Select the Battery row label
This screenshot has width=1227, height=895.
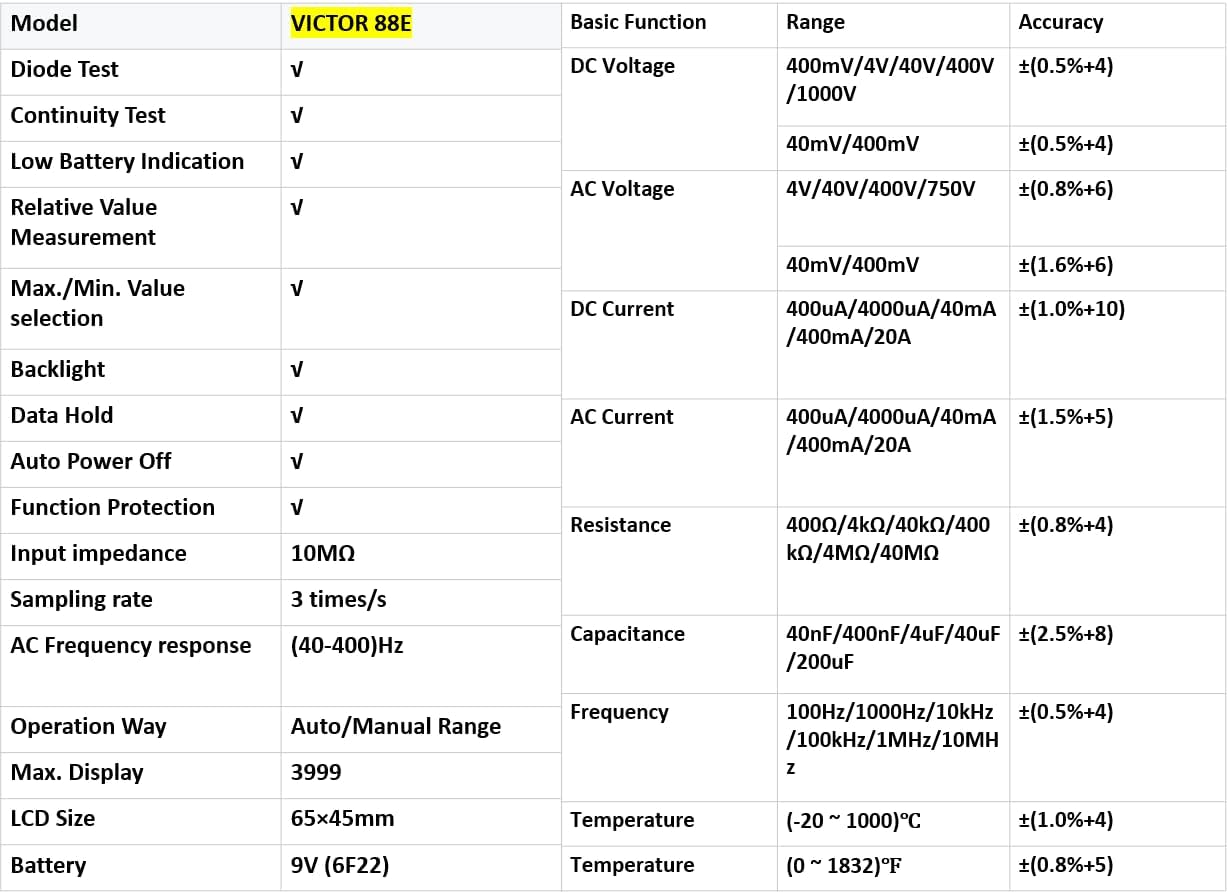coord(48,866)
